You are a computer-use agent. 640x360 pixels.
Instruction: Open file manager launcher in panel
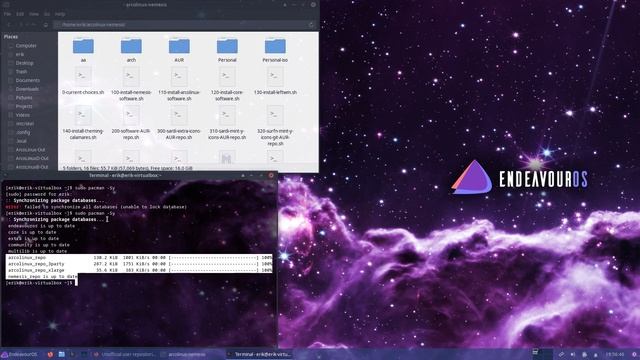[61, 354]
